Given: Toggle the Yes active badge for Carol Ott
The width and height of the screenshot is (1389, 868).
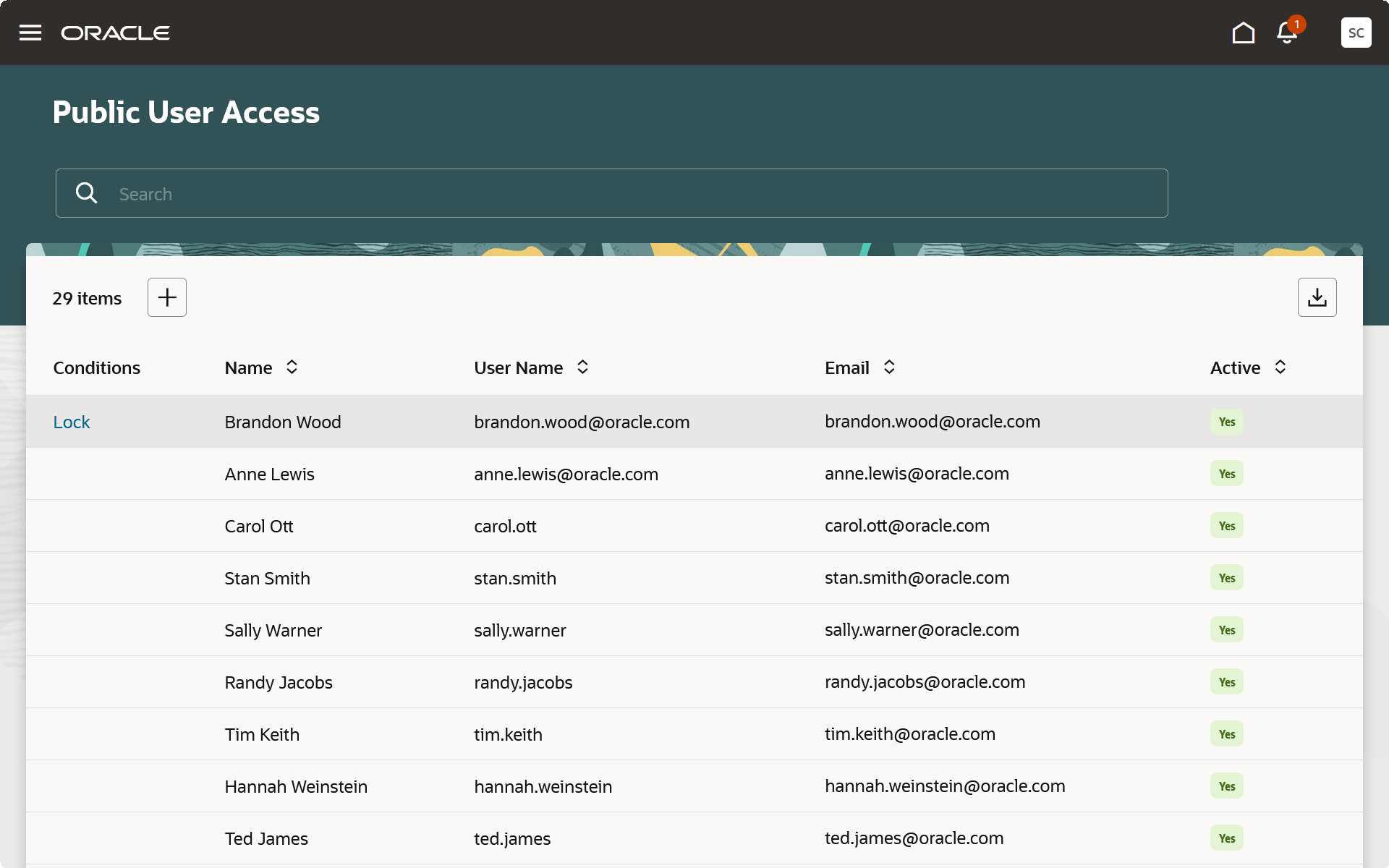Looking at the screenshot, I should tap(1226, 526).
